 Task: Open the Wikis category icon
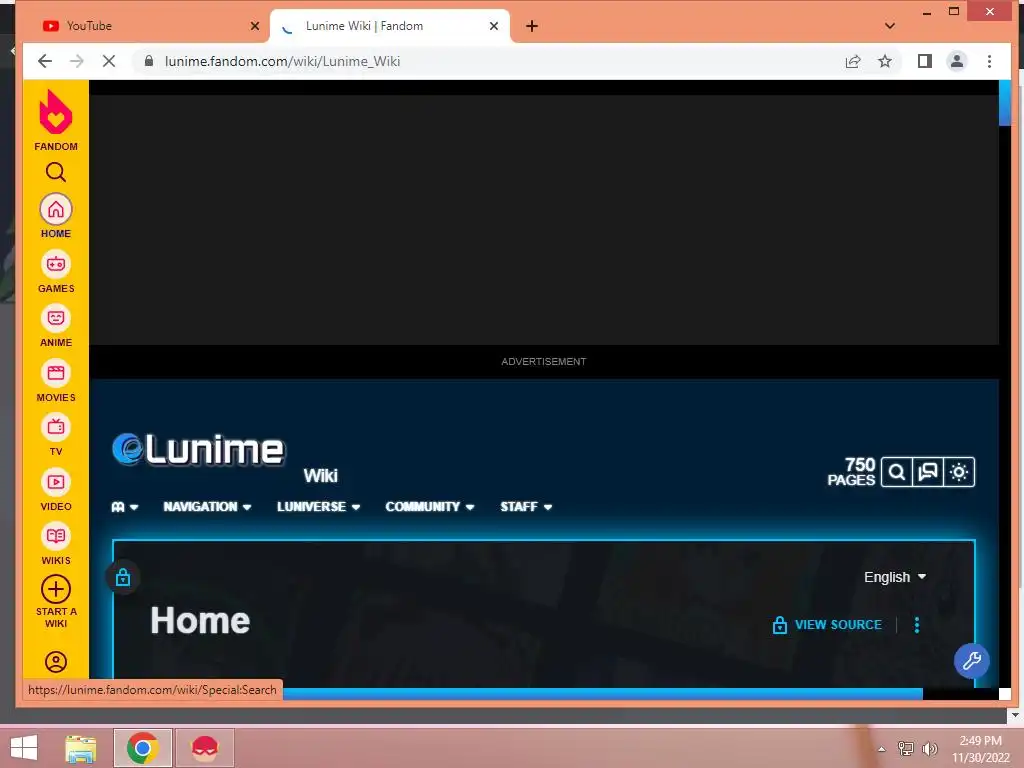(x=56, y=537)
